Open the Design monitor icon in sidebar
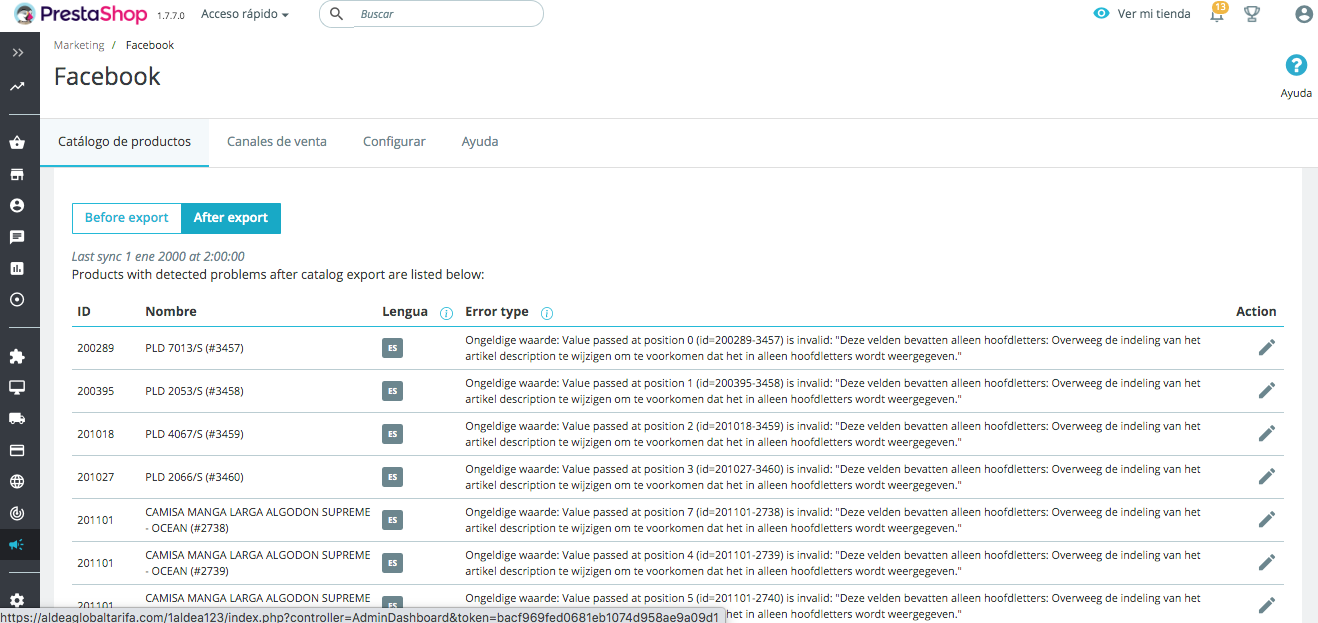1318x623 pixels. pos(17,387)
